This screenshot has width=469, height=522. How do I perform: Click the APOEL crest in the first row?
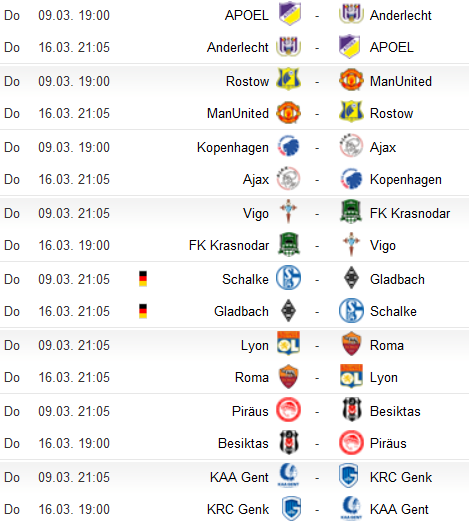point(289,14)
